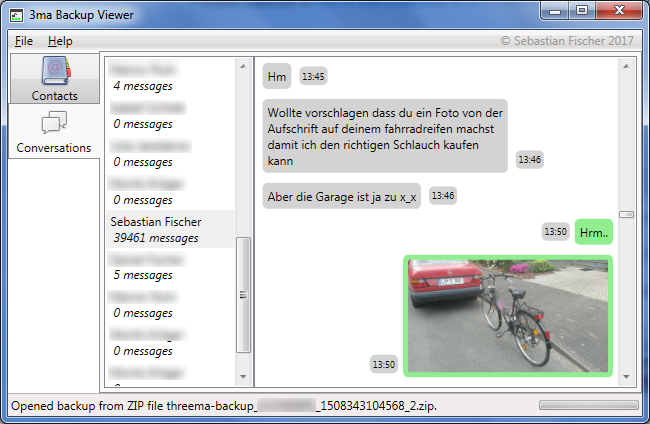Click the chat pane scrollbar thumb
The width and height of the screenshot is (650, 424).
(626, 214)
